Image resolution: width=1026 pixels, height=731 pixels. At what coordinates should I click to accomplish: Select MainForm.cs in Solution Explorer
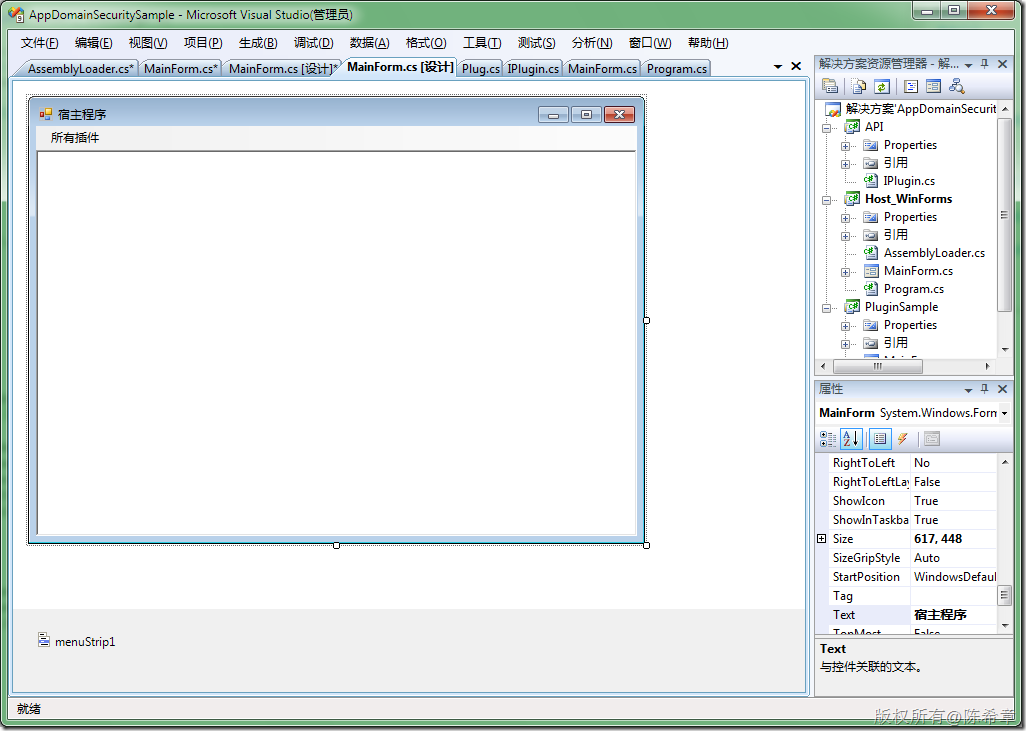point(918,271)
